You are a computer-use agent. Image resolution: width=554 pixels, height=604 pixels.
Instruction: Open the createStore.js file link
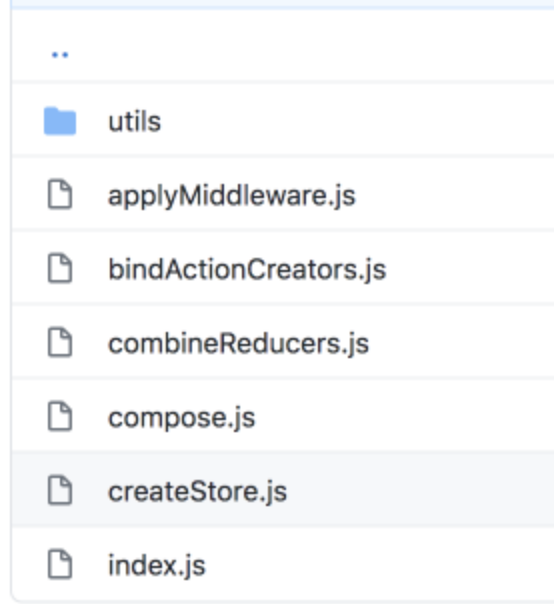197,492
